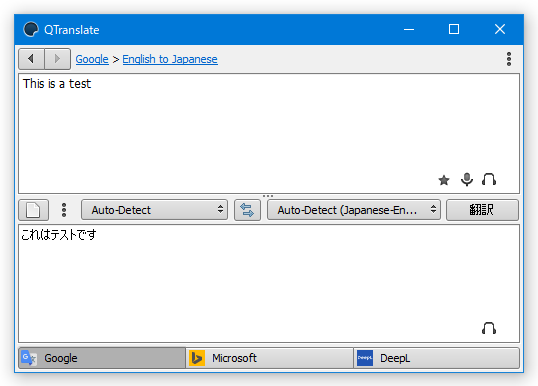This screenshot has width=538, height=386.
Task: Click the 翻訳 translate button
Action: coord(482,210)
